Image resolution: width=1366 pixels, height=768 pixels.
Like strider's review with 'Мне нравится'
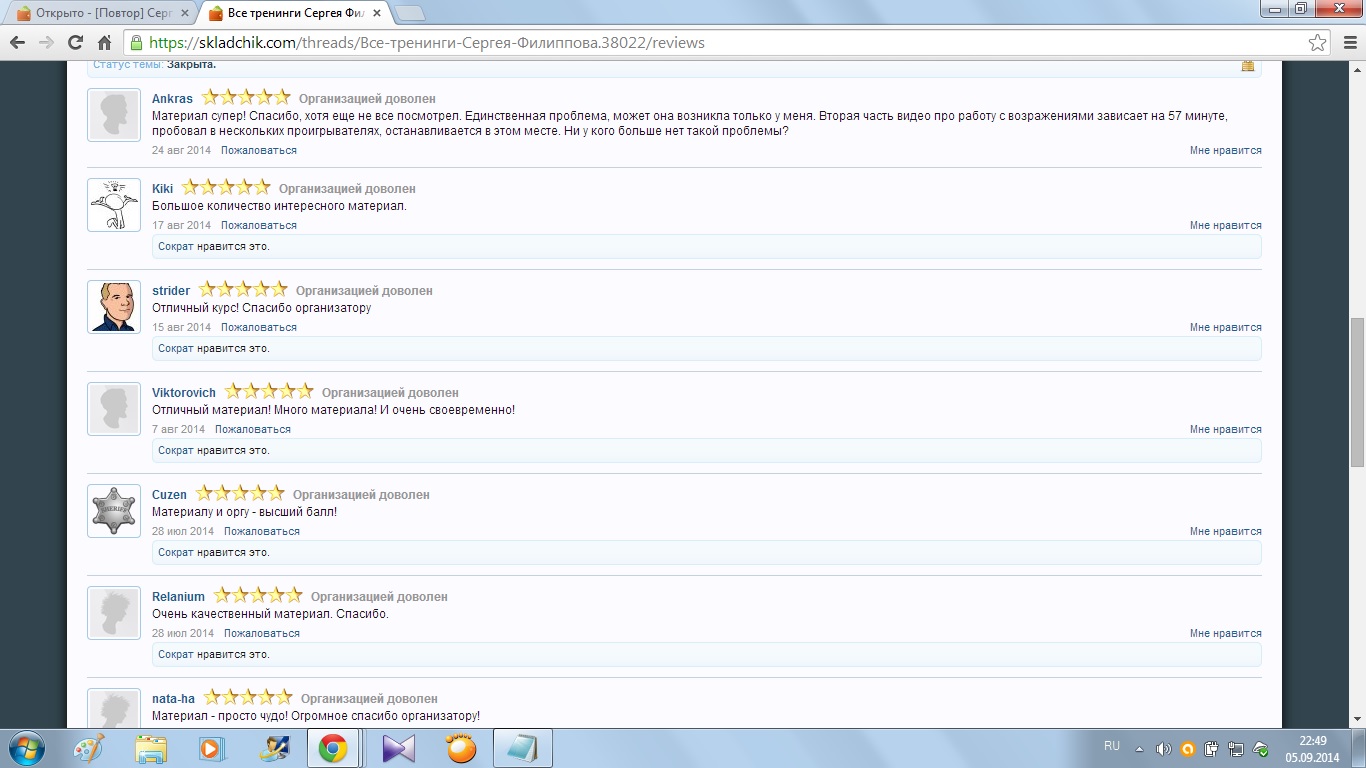pyautogui.click(x=1225, y=327)
